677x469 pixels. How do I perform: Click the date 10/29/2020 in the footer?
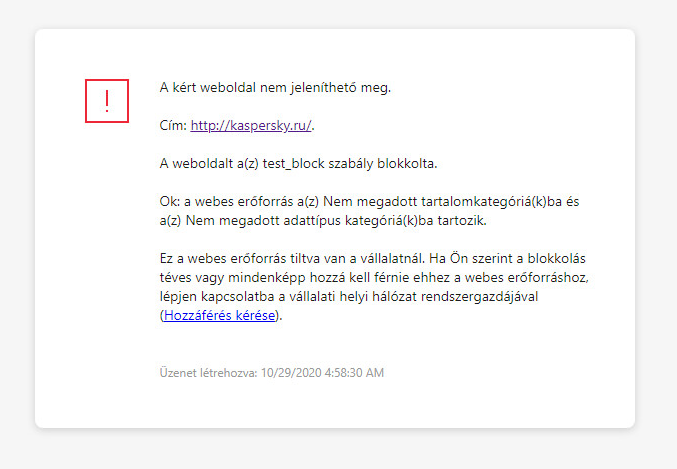point(287,373)
